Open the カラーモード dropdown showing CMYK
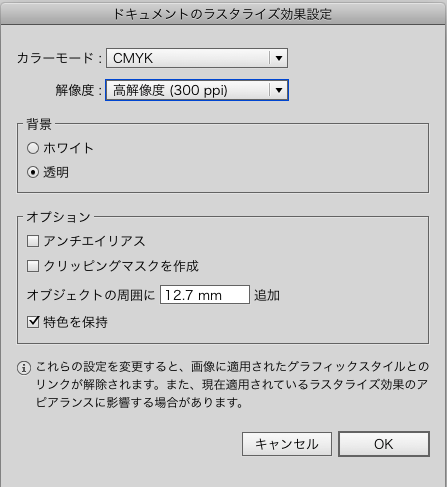 197,58
